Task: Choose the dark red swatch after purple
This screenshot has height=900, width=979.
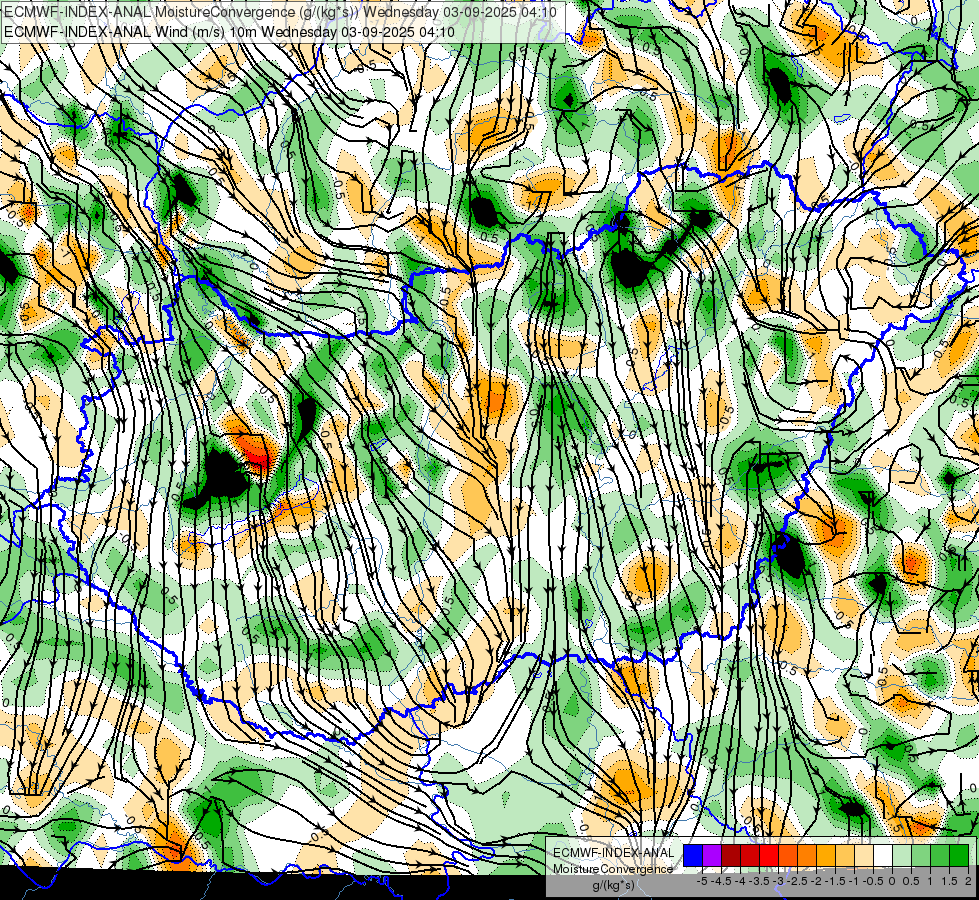Action: [x=731, y=855]
